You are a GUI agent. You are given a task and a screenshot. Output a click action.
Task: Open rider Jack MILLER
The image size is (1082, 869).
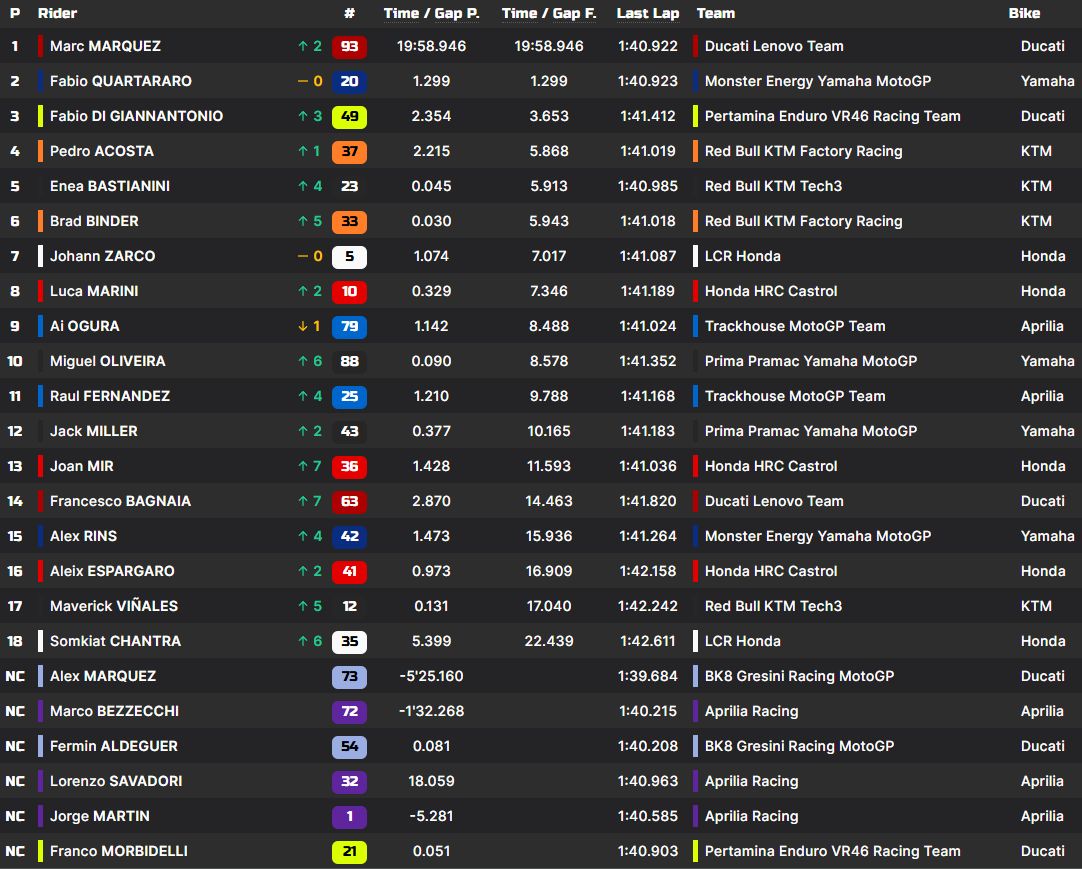(x=94, y=431)
